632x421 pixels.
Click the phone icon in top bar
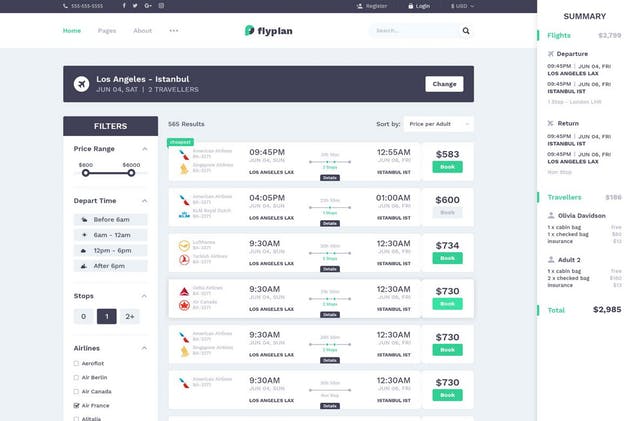(65, 6)
